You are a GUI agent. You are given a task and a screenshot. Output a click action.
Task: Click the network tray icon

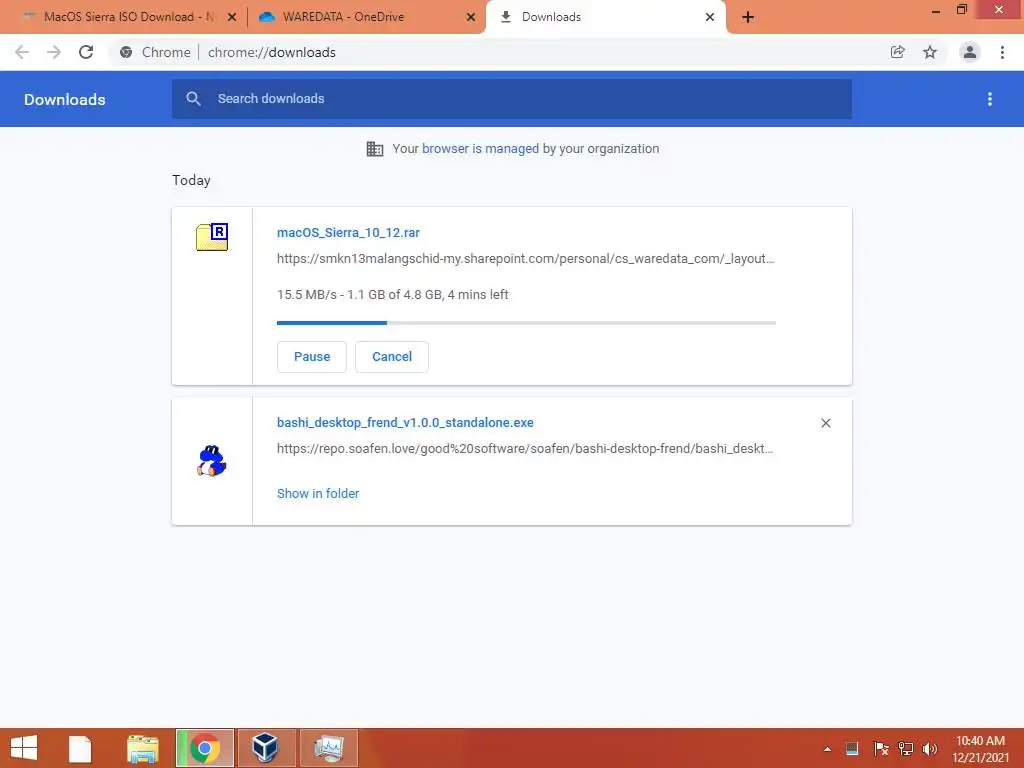(x=906, y=749)
